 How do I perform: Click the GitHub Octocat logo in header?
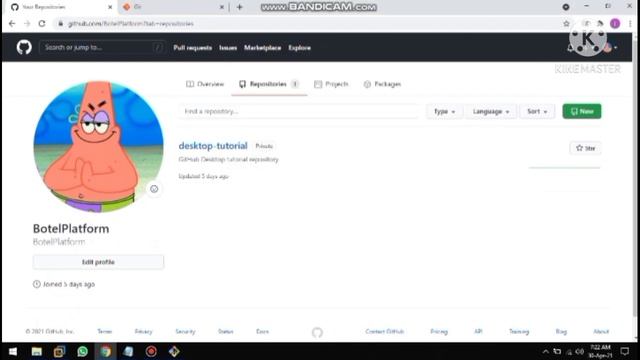24,47
